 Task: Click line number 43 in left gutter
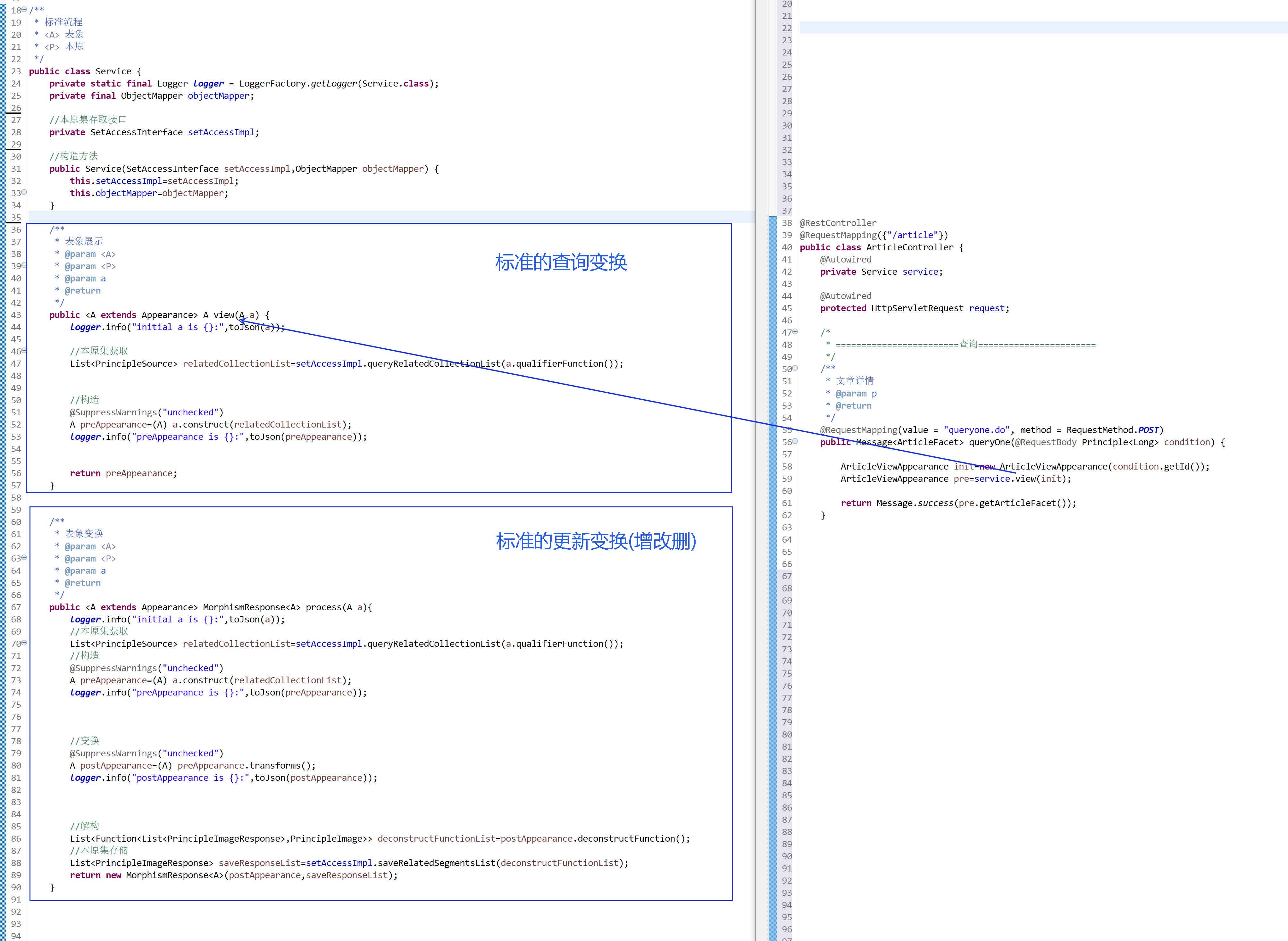pyautogui.click(x=16, y=315)
